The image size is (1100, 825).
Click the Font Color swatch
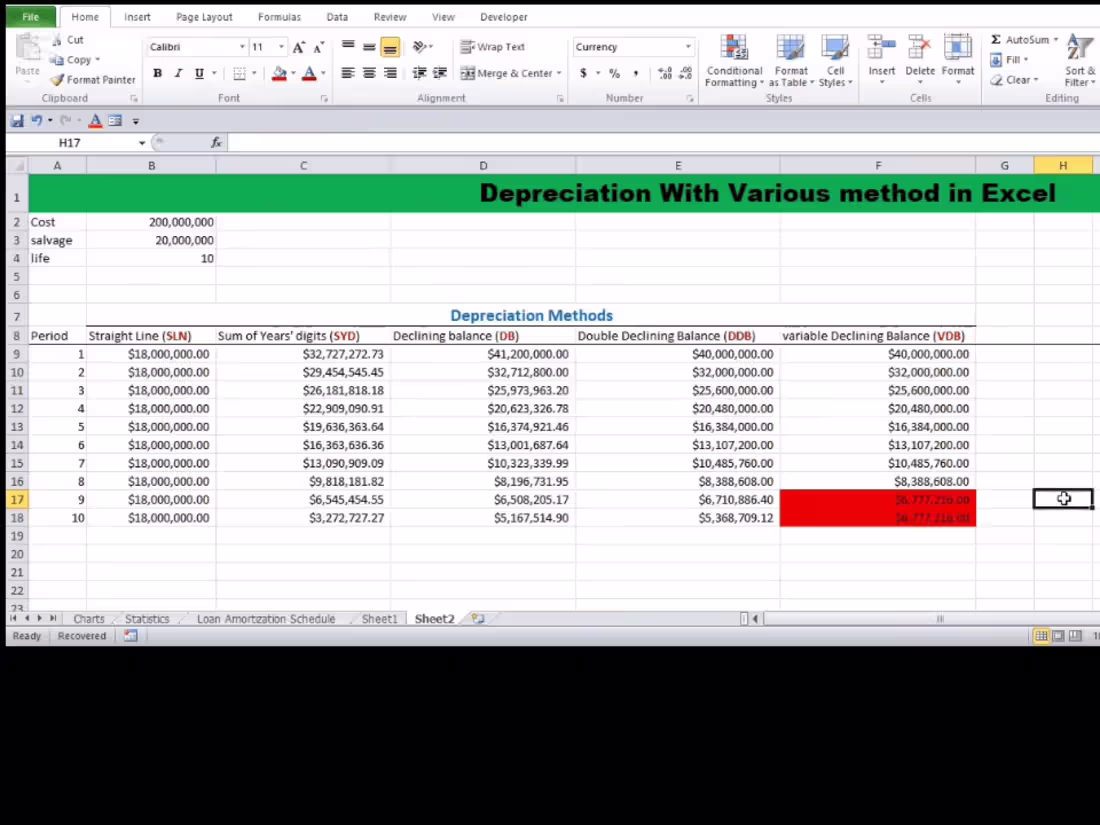(x=308, y=73)
